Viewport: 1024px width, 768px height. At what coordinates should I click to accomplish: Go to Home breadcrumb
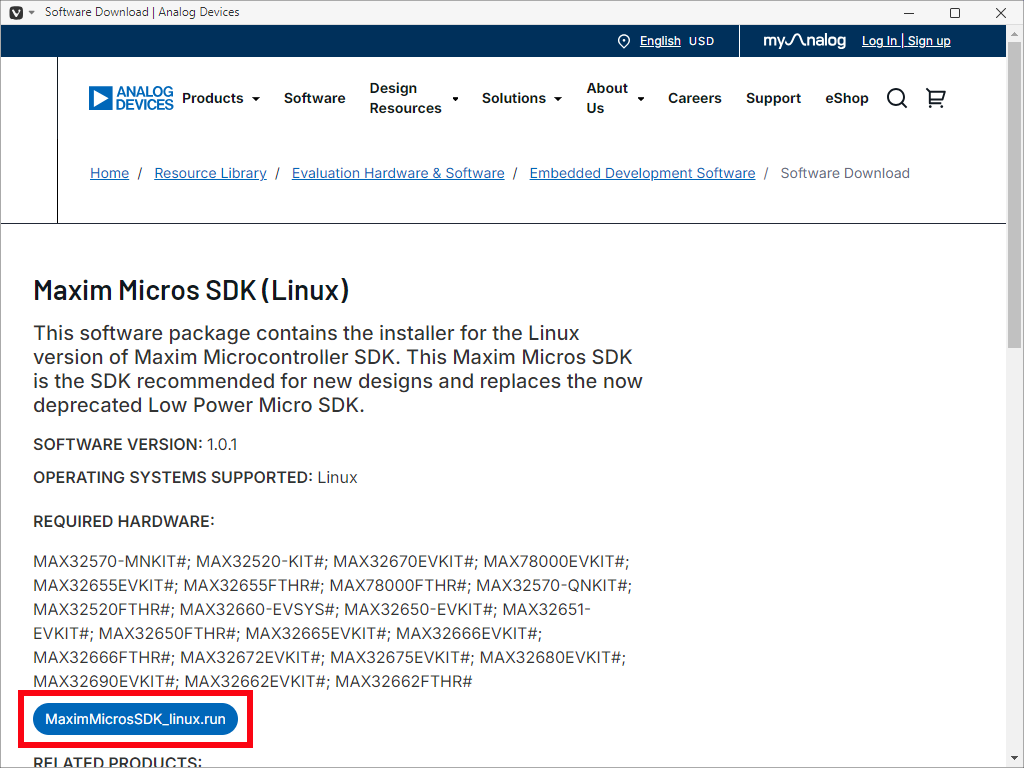pos(110,173)
